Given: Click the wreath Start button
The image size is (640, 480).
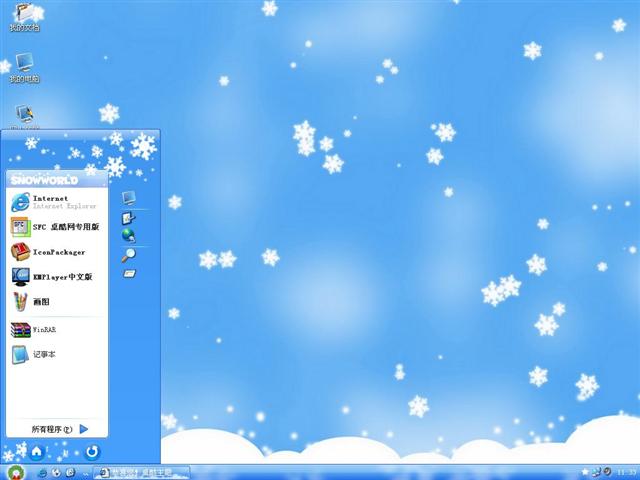Looking at the screenshot, I should pos(16,472).
